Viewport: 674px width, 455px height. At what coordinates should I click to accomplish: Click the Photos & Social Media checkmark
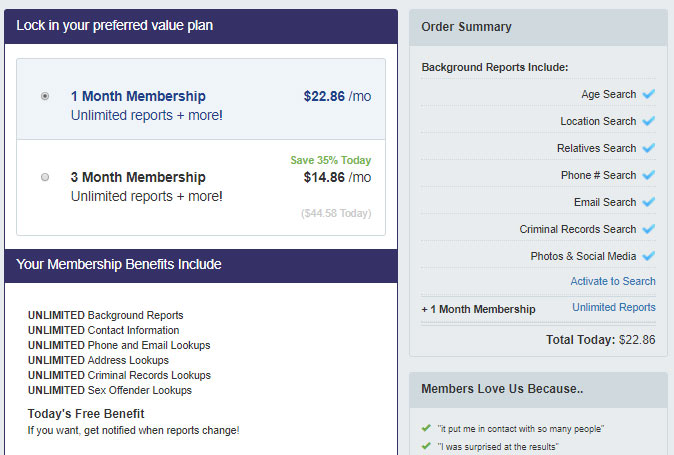tap(649, 256)
